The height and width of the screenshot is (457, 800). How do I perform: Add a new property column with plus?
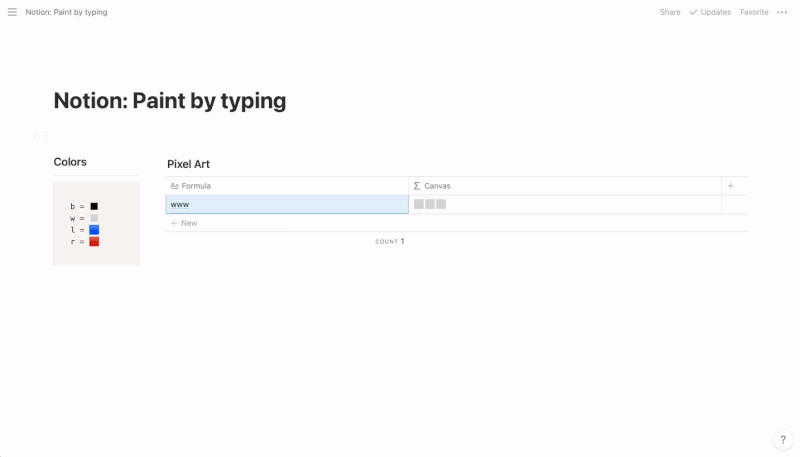click(731, 186)
